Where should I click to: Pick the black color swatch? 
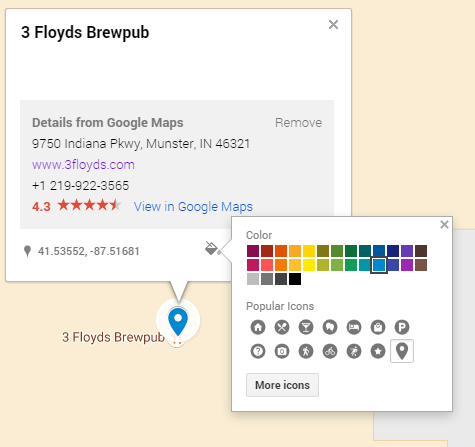295,279
